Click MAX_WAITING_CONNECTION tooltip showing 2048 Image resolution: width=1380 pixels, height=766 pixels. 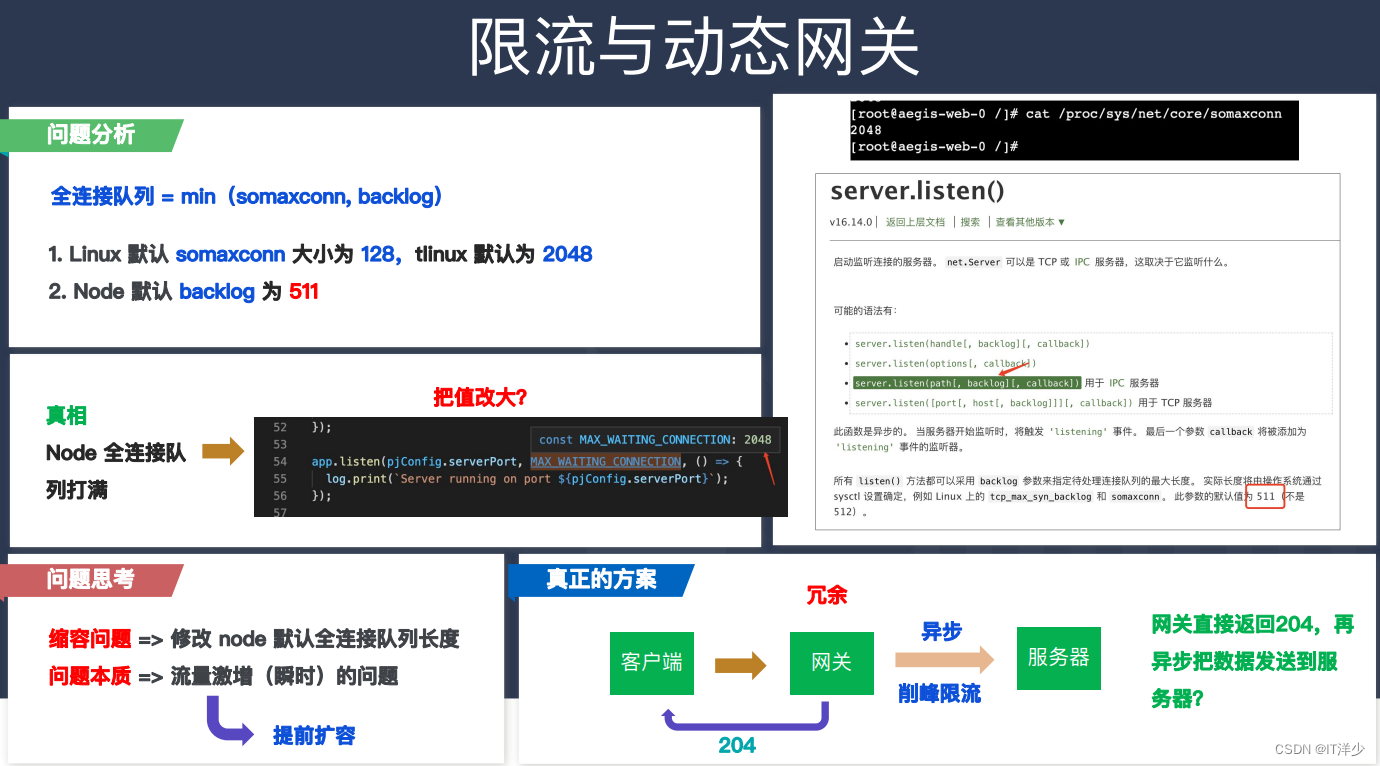(x=655, y=440)
